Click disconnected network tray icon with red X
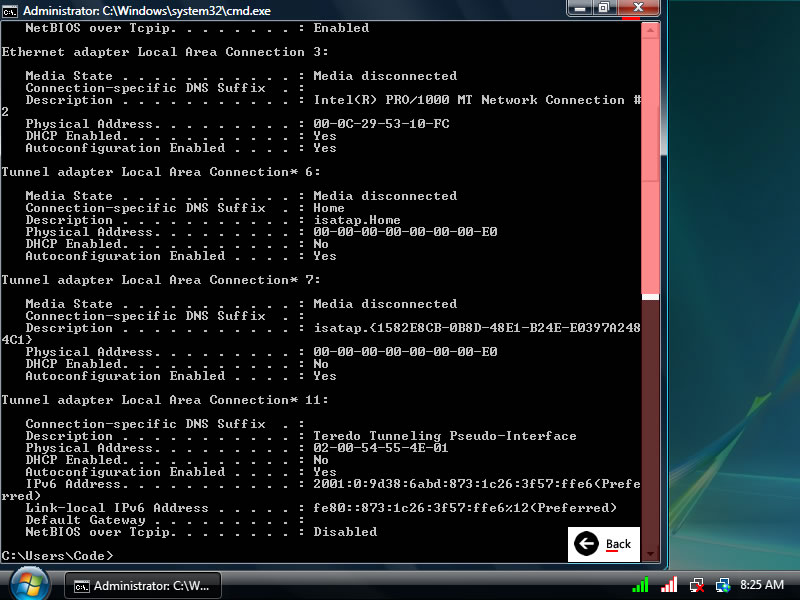800x600 pixels. [696, 585]
